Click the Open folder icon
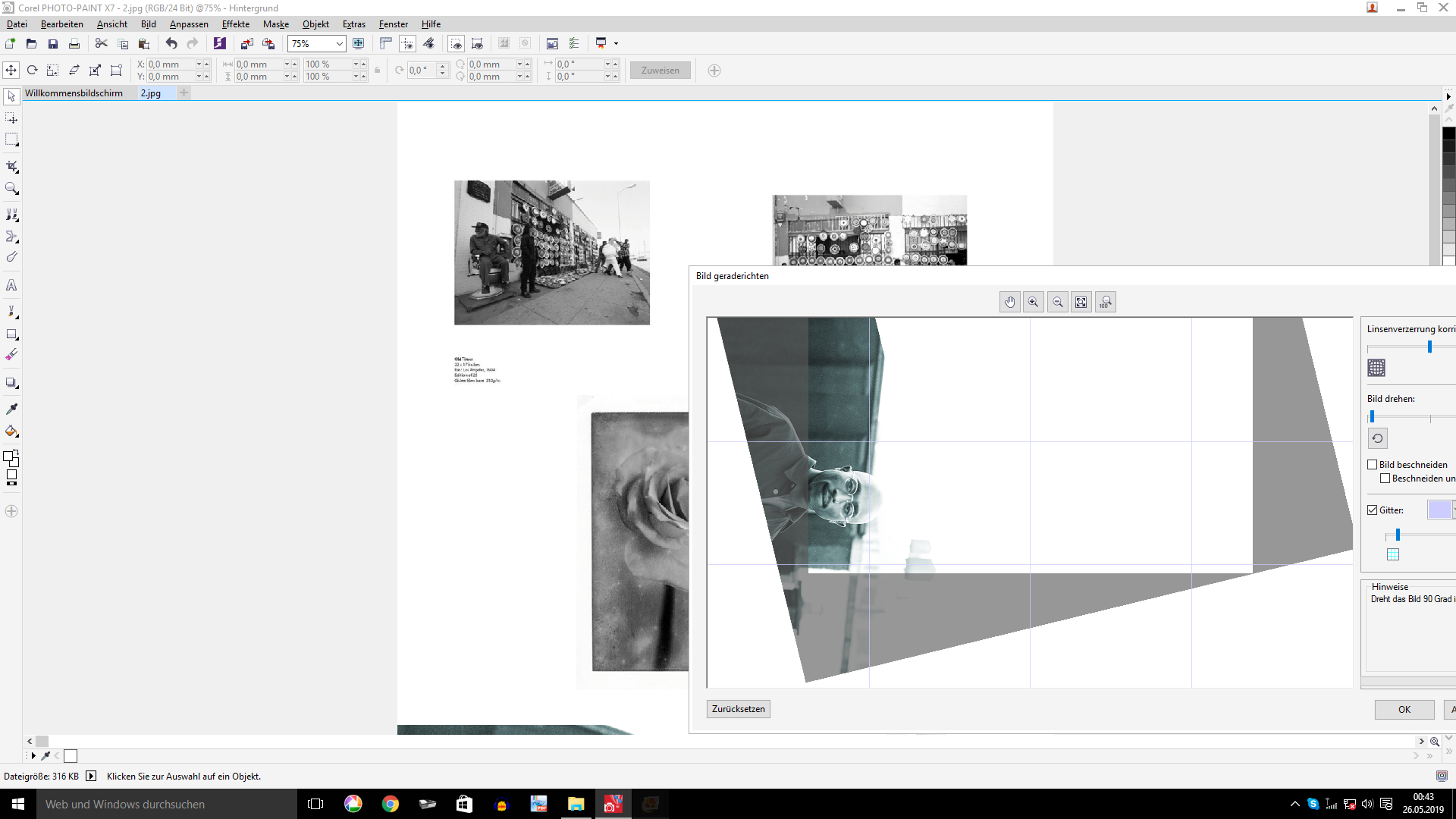 point(31,44)
